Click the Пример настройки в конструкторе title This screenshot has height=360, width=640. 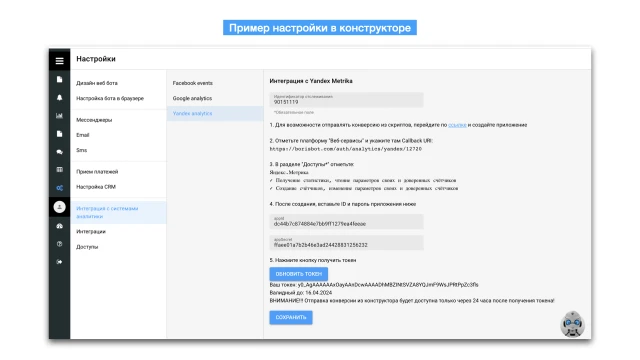pos(320,28)
